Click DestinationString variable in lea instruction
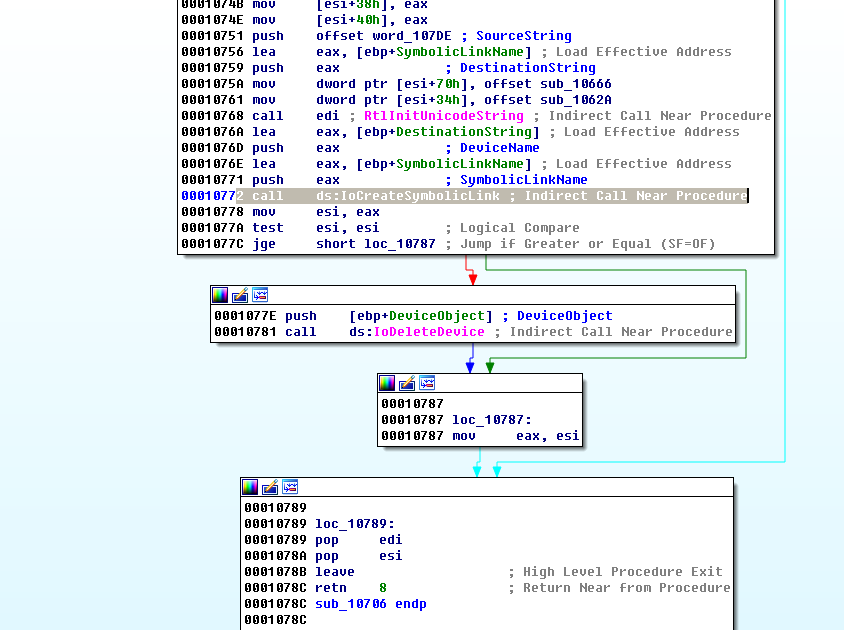844x630 pixels. [464, 132]
